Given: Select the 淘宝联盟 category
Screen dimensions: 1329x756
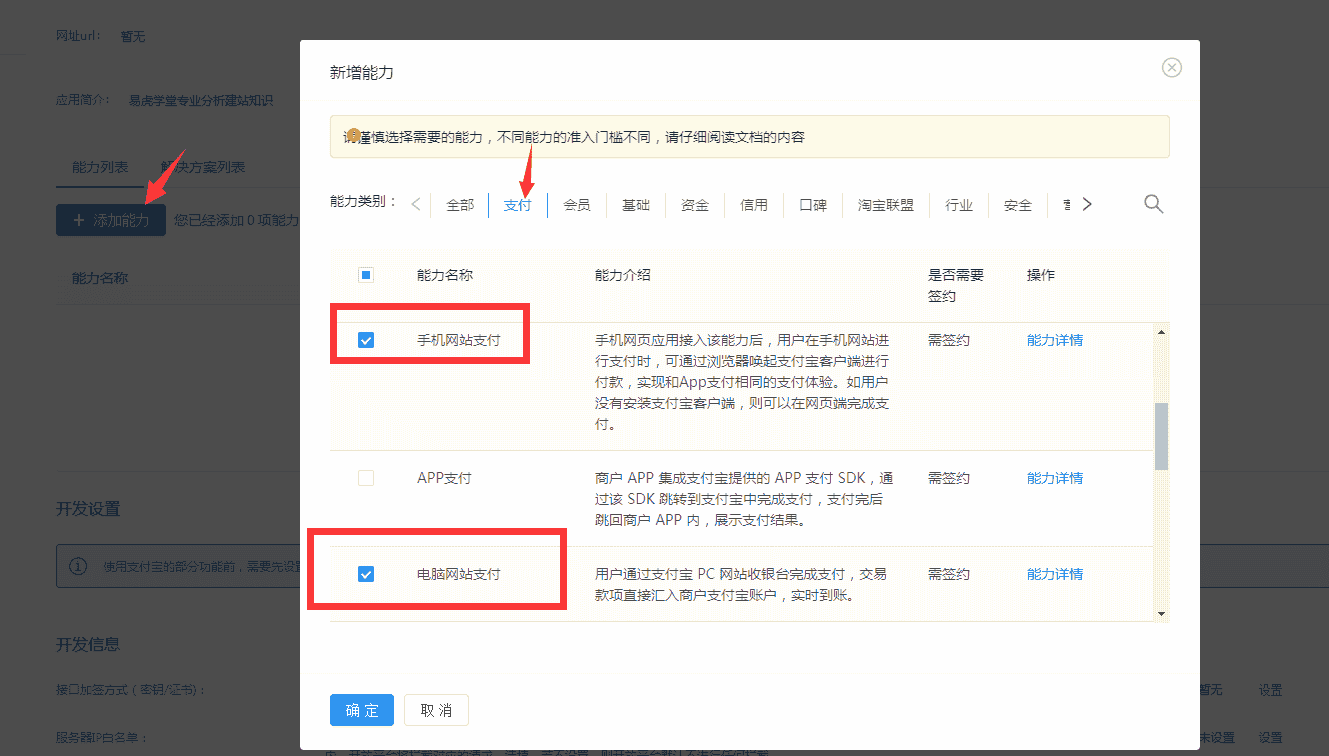Looking at the screenshot, I should tap(885, 204).
